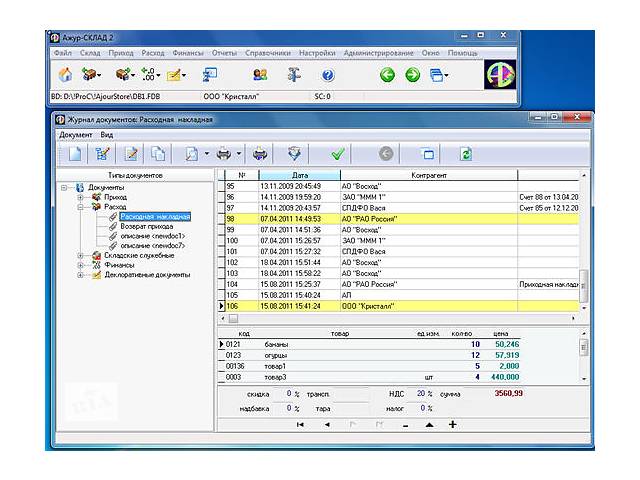Image resolution: width=640 pixels, height=480 pixels.
Task: Open the warehouse boxes icon in main toolbar
Action: (x=89, y=75)
